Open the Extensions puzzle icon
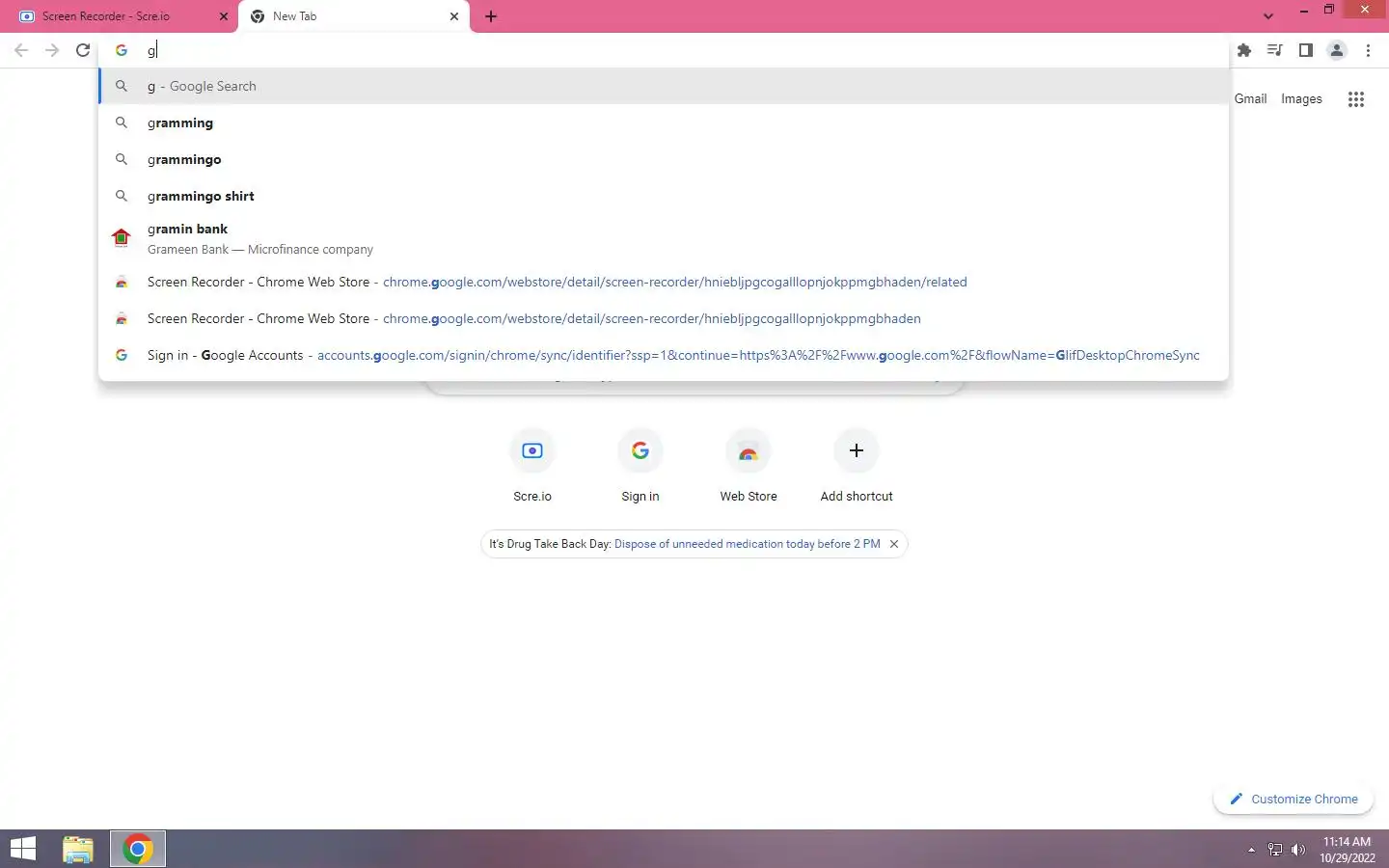 [1244, 50]
